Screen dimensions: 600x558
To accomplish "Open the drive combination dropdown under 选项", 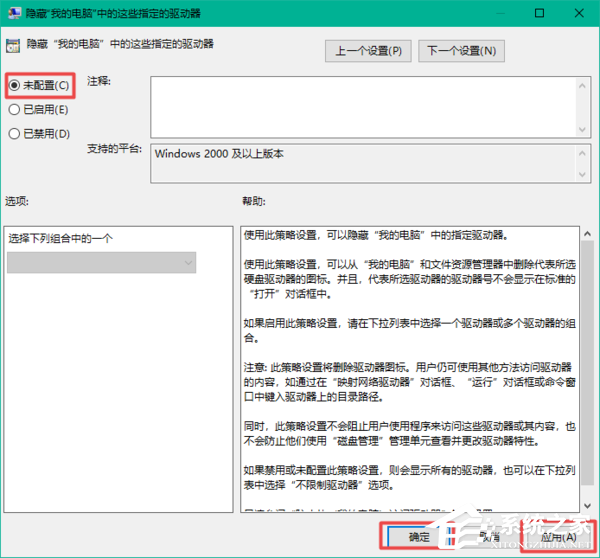I will tap(101, 262).
